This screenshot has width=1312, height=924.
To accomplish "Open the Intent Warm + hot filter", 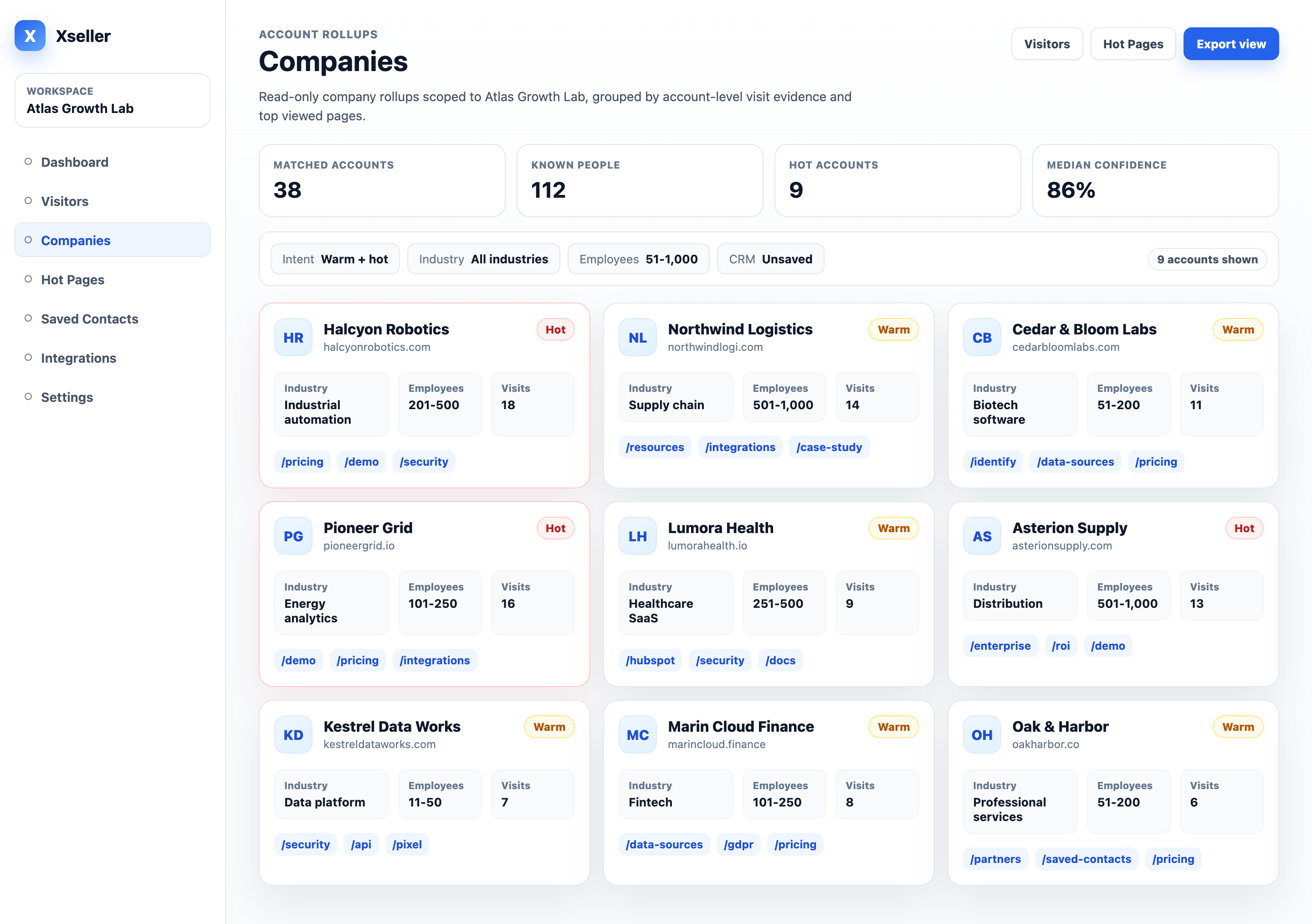I will (335, 259).
